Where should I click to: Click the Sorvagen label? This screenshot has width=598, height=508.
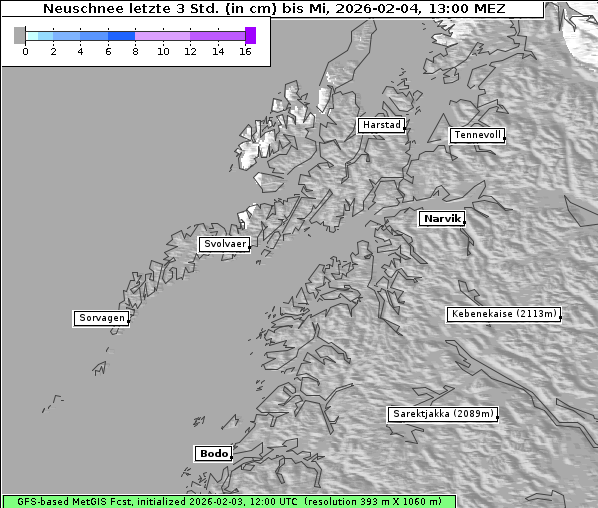click(101, 318)
